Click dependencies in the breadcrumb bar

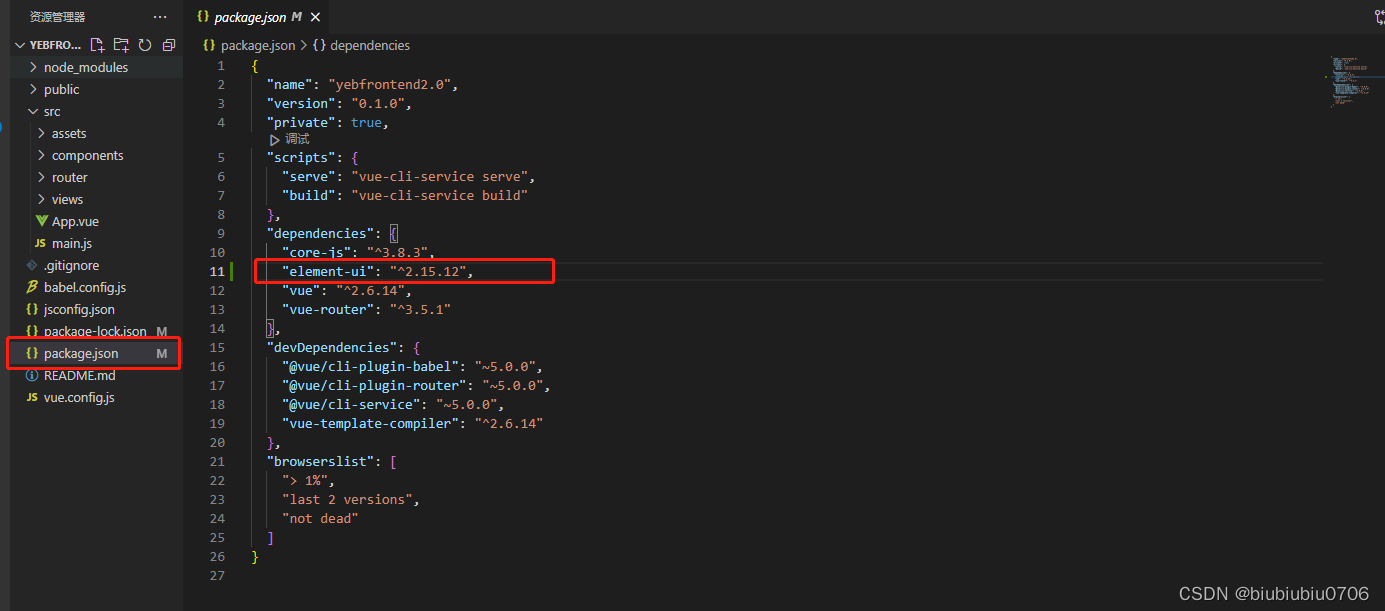point(370,45)
